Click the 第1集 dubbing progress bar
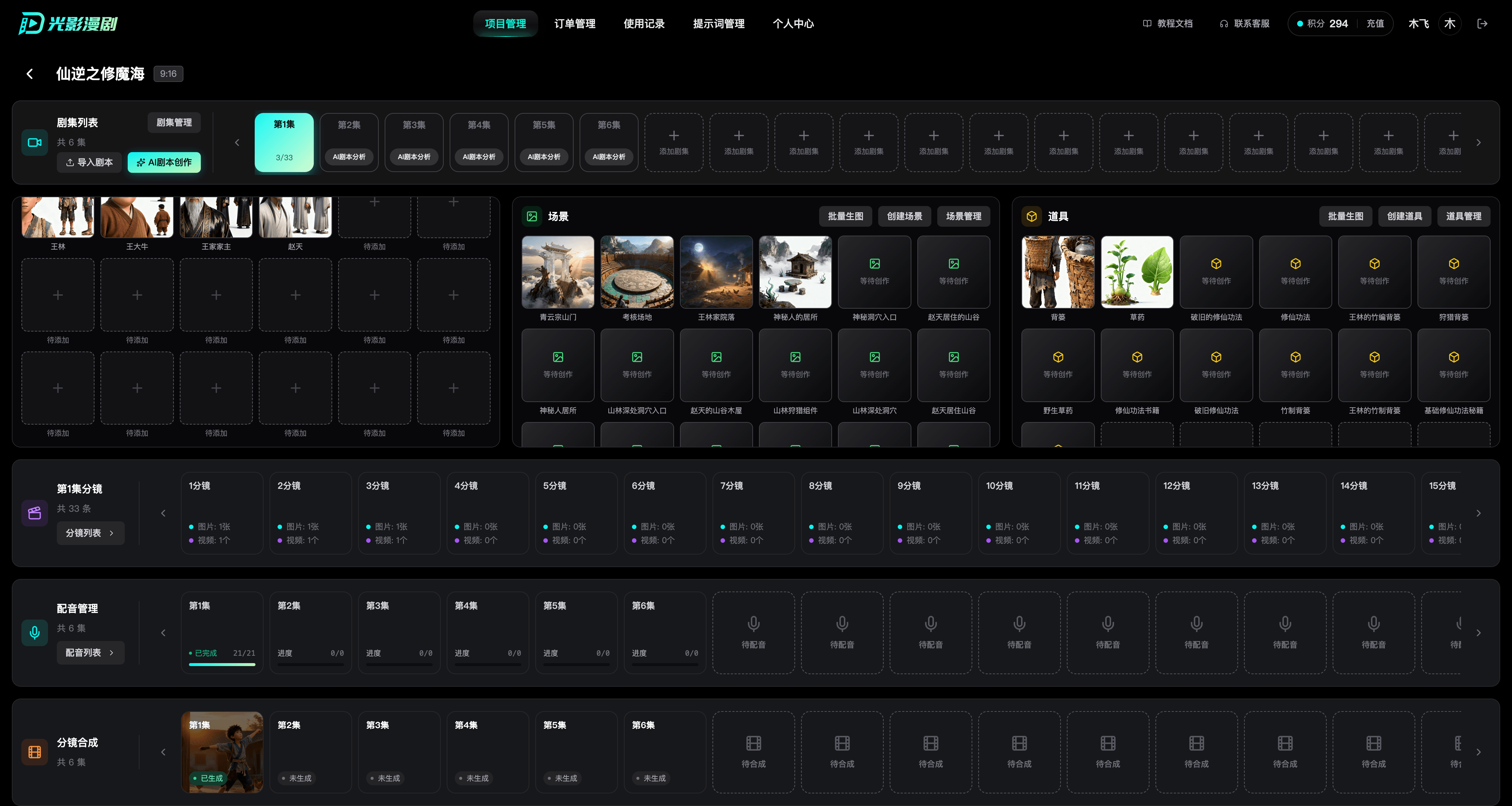The height and width of the screenshot is (806, 1512). tap(222, 665)
